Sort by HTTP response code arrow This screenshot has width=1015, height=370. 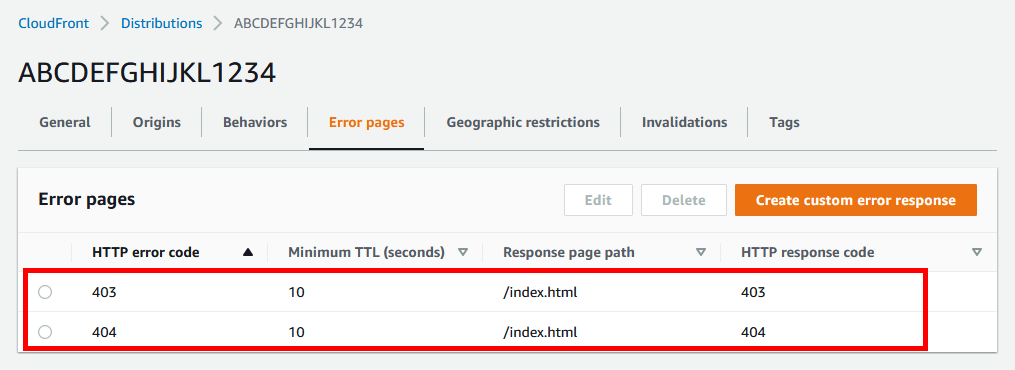977,253
